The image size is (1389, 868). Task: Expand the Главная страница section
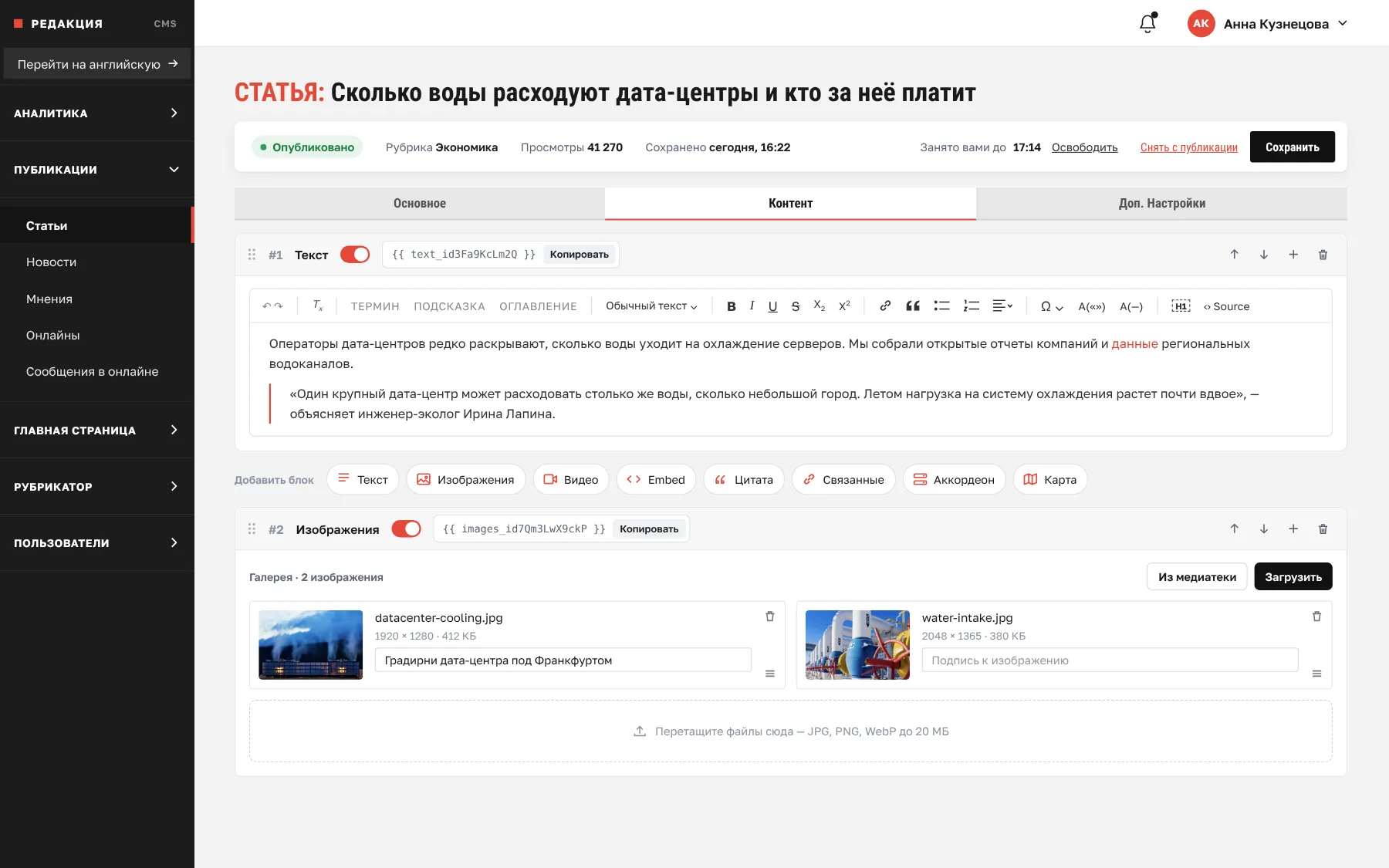coord(96,430)
